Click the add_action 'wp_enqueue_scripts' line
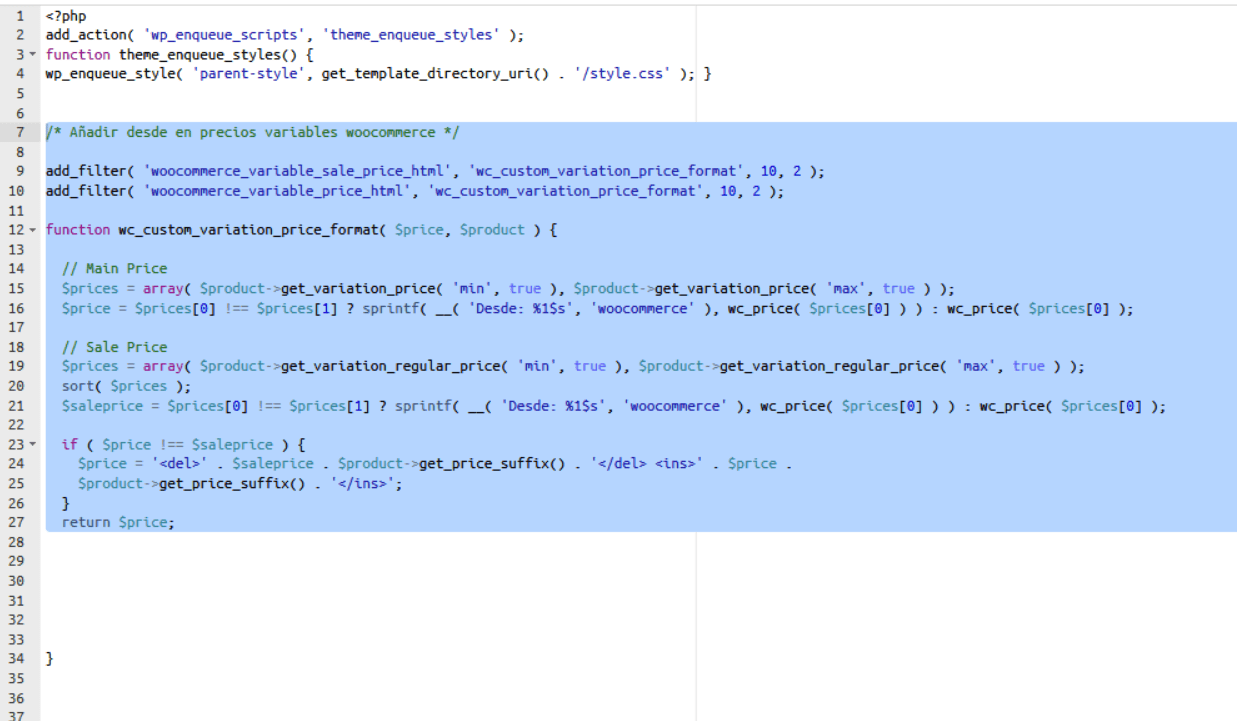This screenshot has height=721, width=1237. (285, 35)
